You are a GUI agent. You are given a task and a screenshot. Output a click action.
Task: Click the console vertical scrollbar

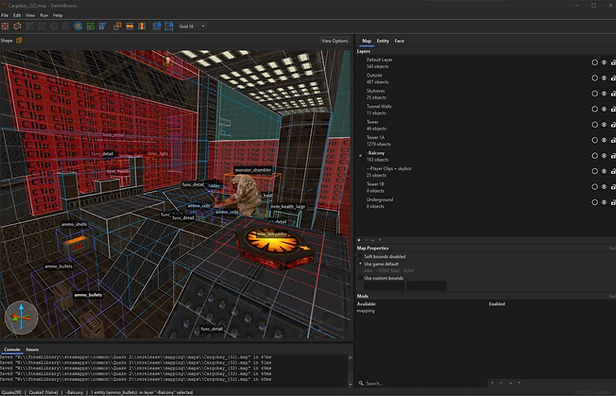pyautogui.click(x=350, y=370)
